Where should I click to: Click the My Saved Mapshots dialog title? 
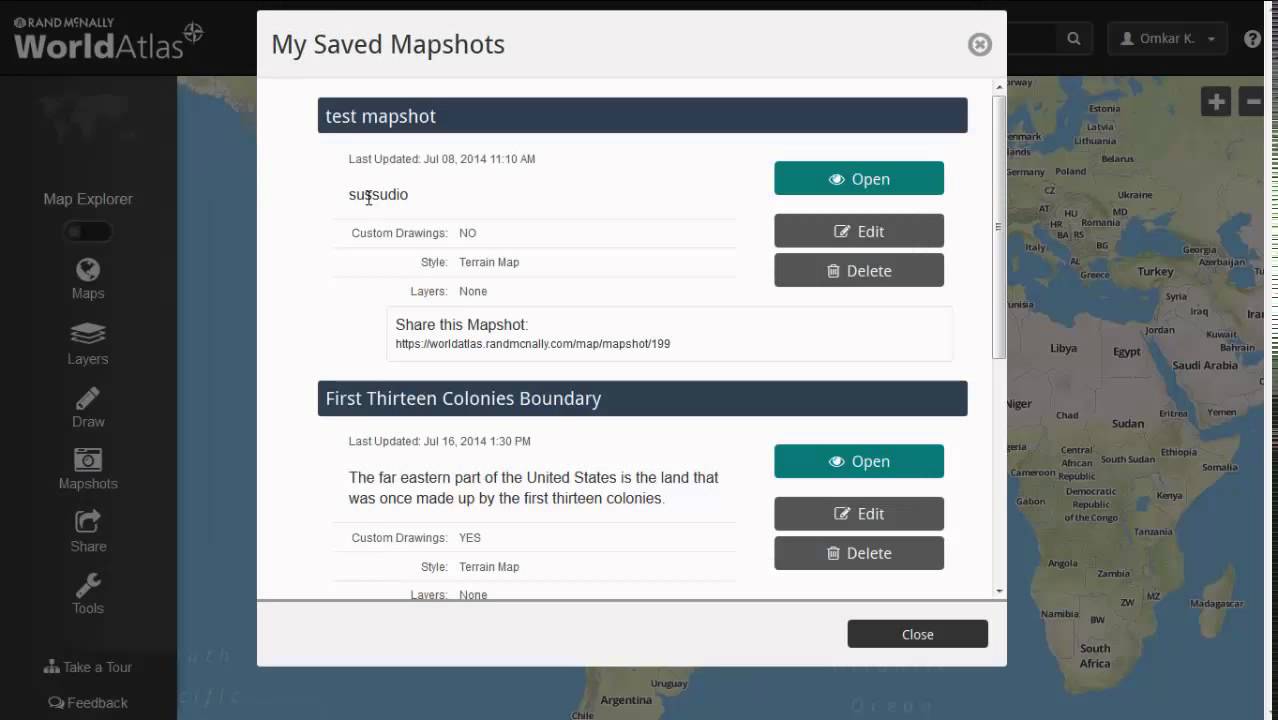tap(388, 44)
